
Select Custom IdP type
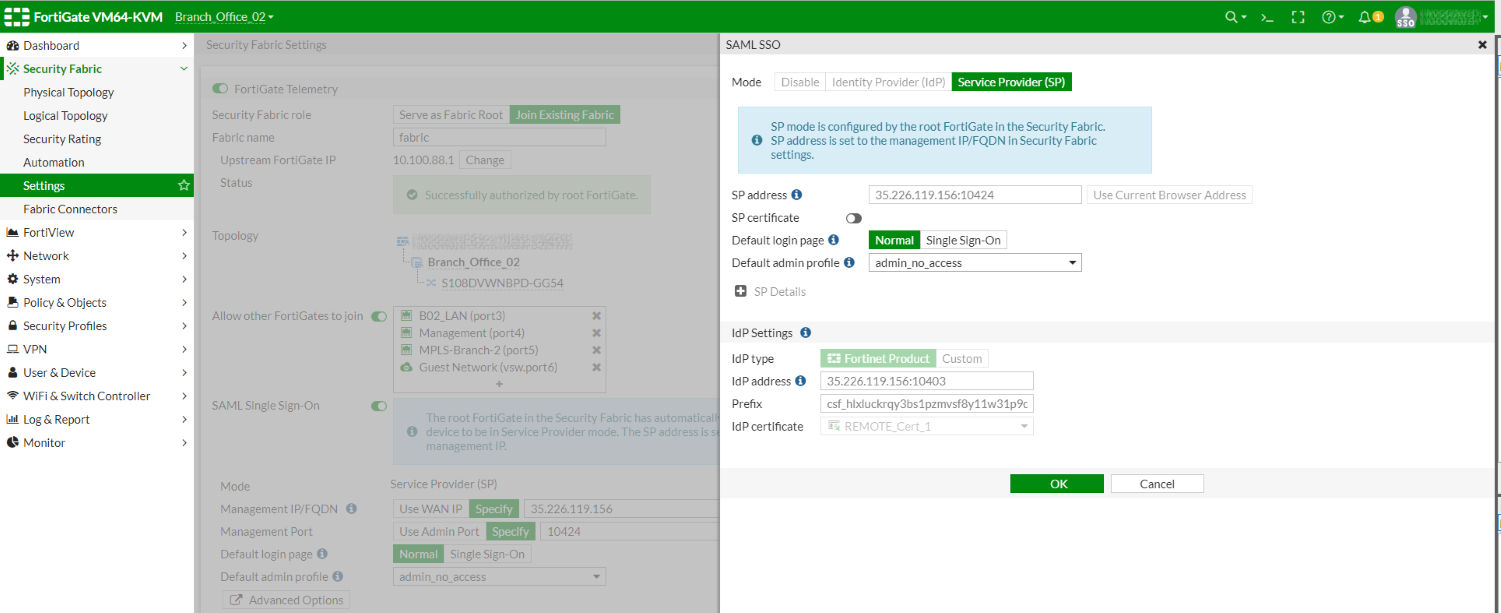coord(962,358)
